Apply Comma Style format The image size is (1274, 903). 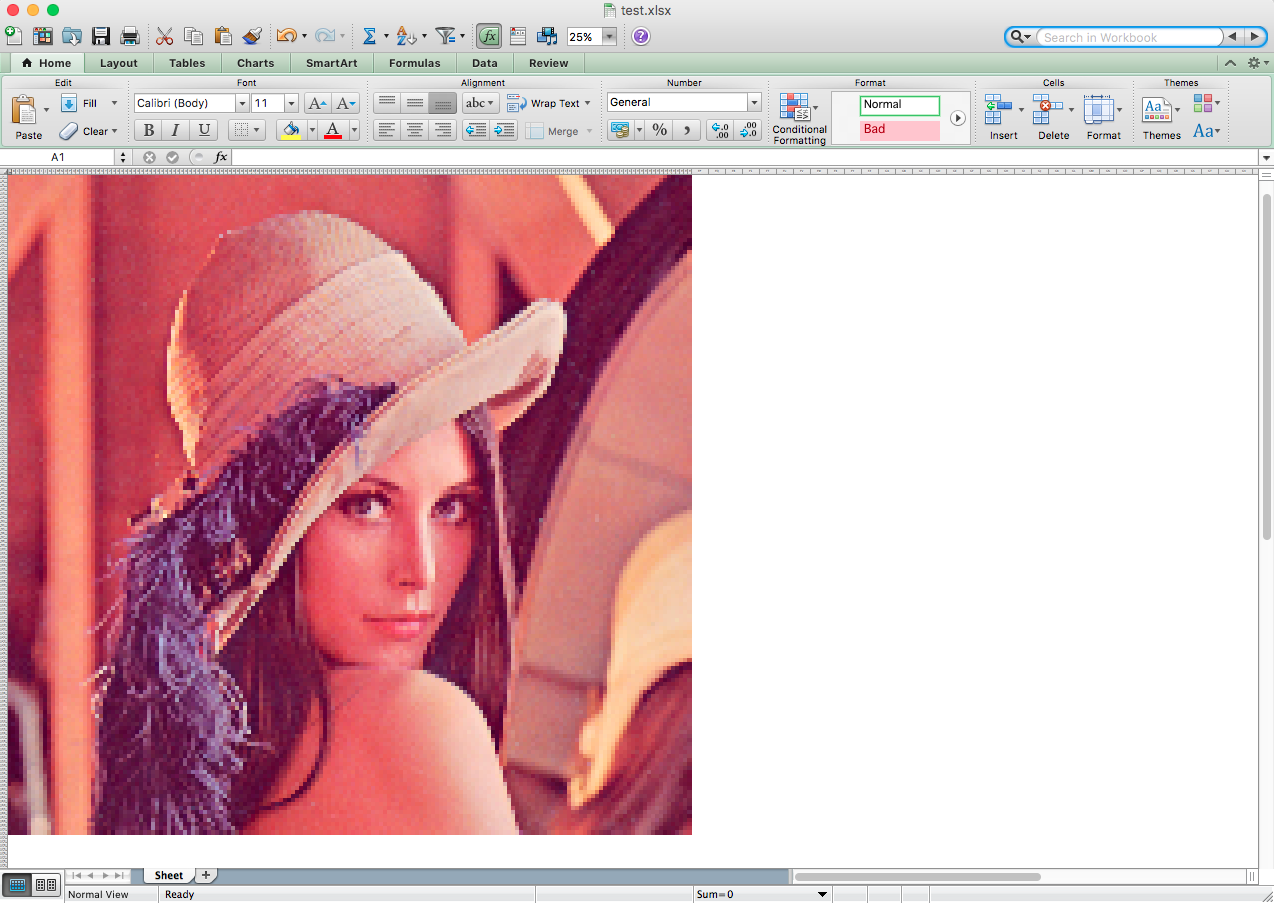pyautogui.click(x=687, y=130)
